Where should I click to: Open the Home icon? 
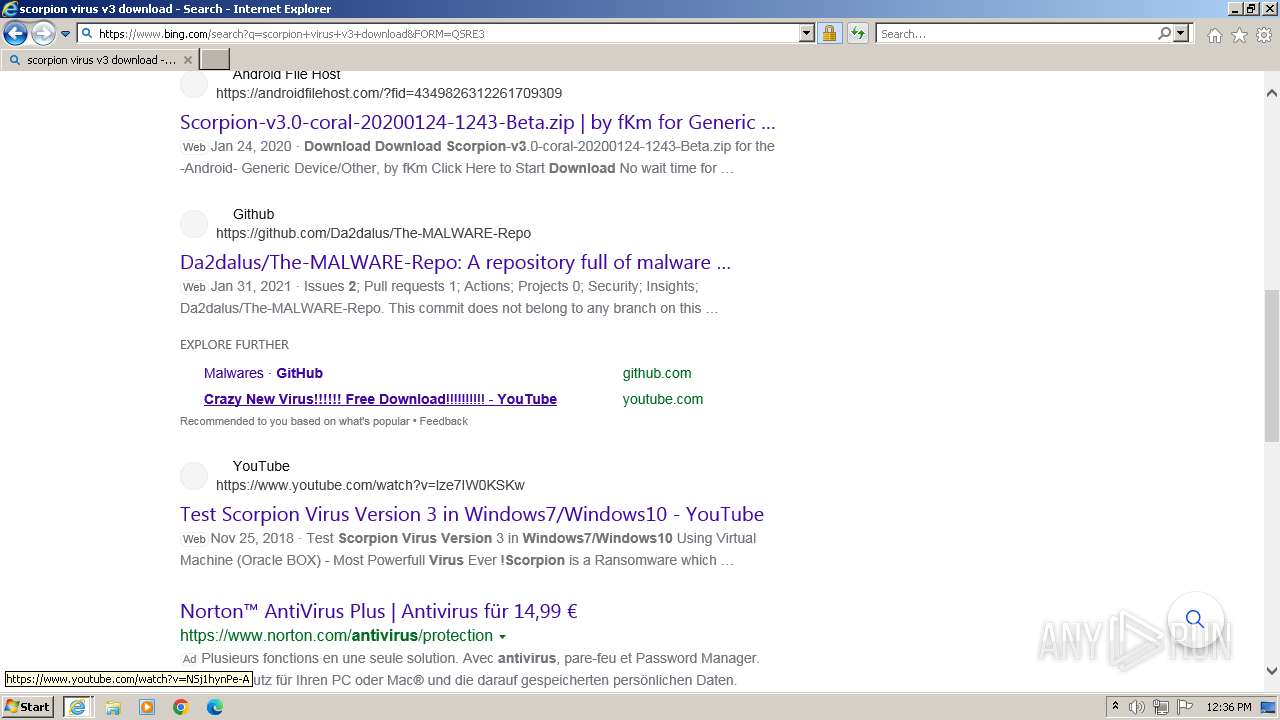1214,35
